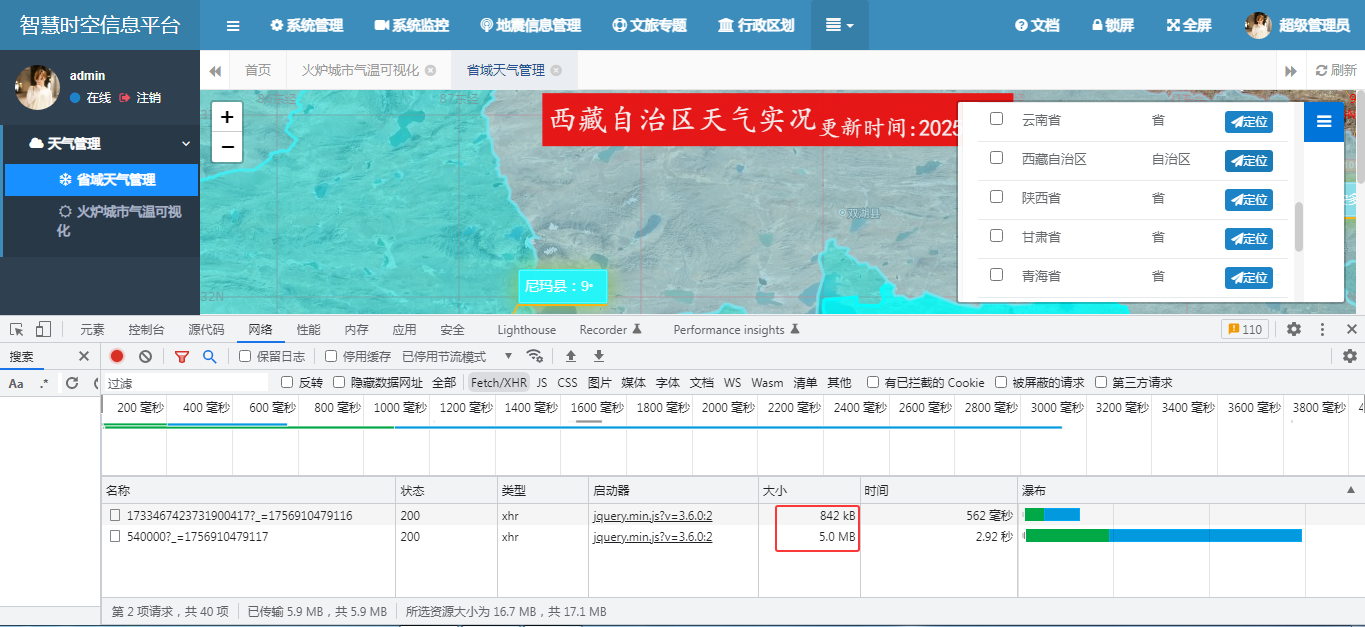
Task: Locate 青海省 with 定位 button
Action: coord(1249,277)
